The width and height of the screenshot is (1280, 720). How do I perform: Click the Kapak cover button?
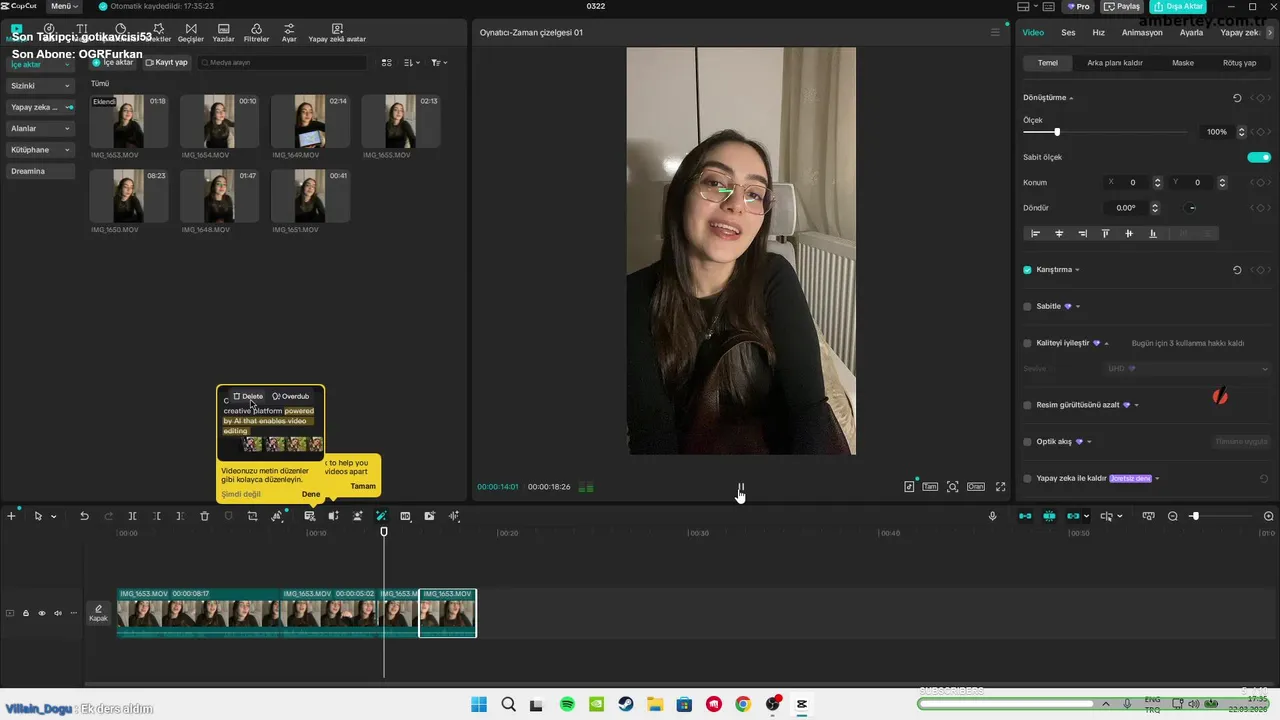pos(98,613)
